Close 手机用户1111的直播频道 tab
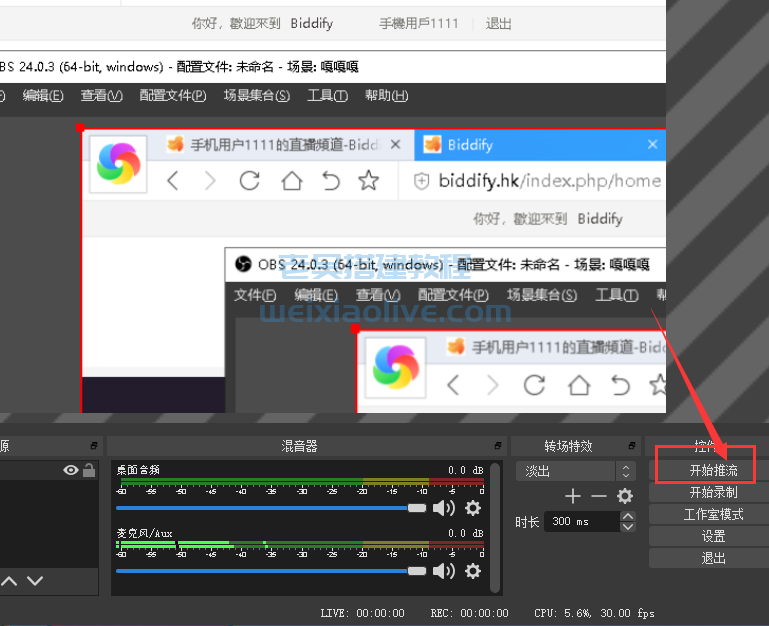Screen dimensions: 769x626 395,145
